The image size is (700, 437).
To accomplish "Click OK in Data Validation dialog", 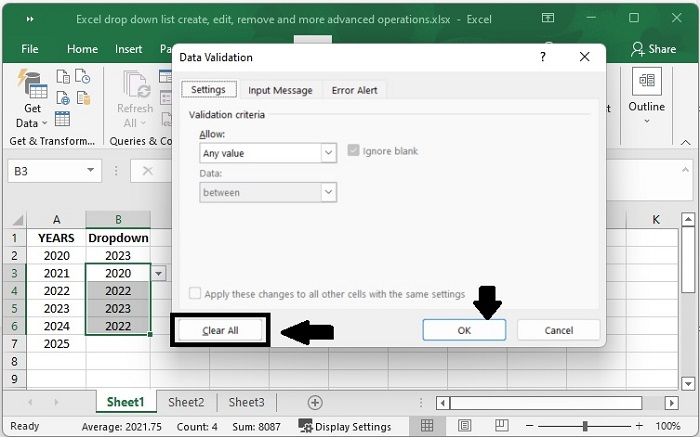I will coord(464,330).
